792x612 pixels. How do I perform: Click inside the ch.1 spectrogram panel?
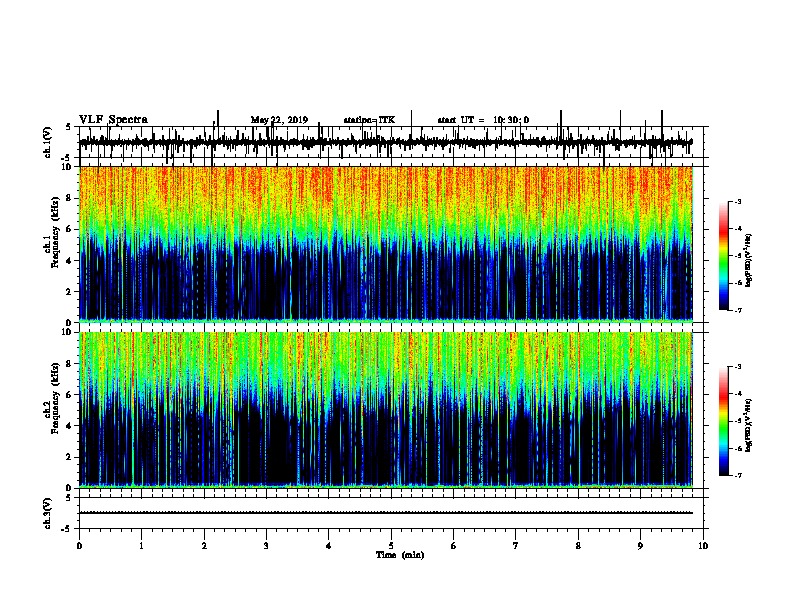(x=386, y=244)
